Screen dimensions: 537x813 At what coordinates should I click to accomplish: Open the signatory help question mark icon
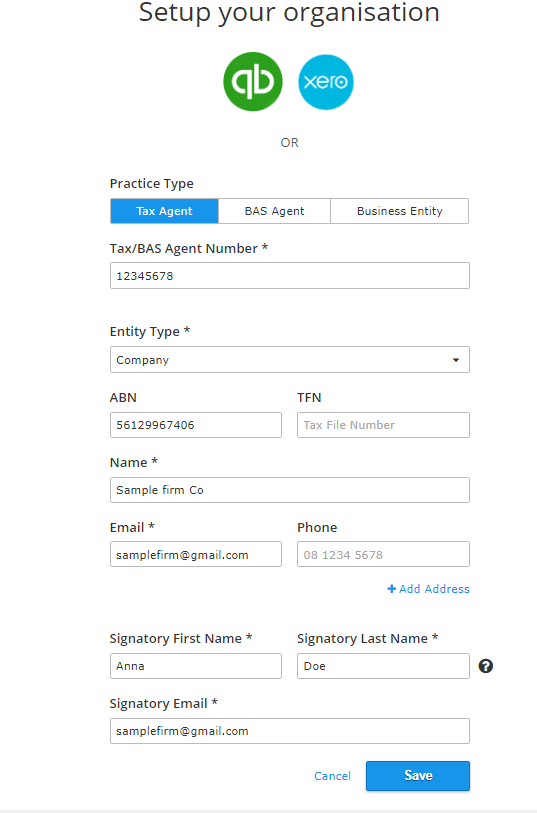[486, 666]
